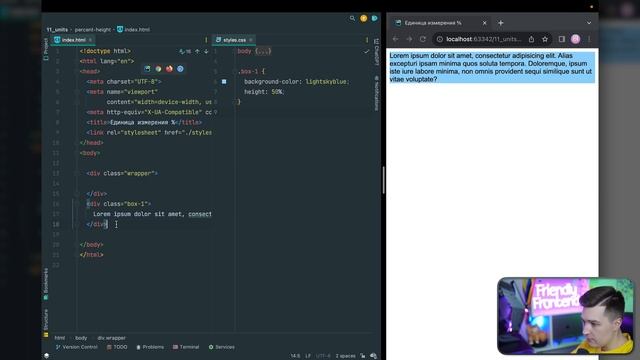Click the teal IDE toolbox icon top right

point(374,18)
